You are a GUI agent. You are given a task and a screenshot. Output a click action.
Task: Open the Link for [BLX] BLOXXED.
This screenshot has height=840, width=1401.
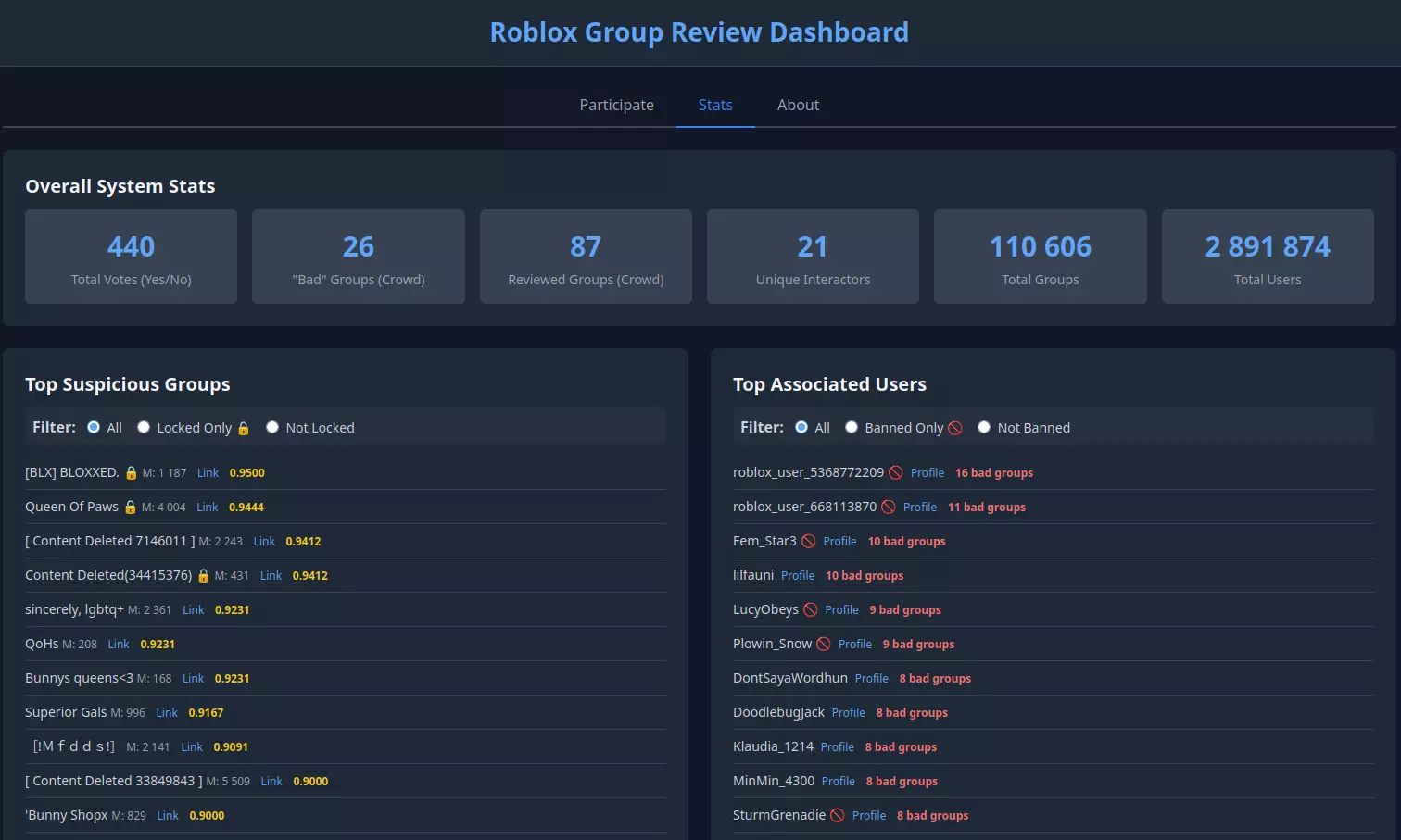tap(208, 473)
